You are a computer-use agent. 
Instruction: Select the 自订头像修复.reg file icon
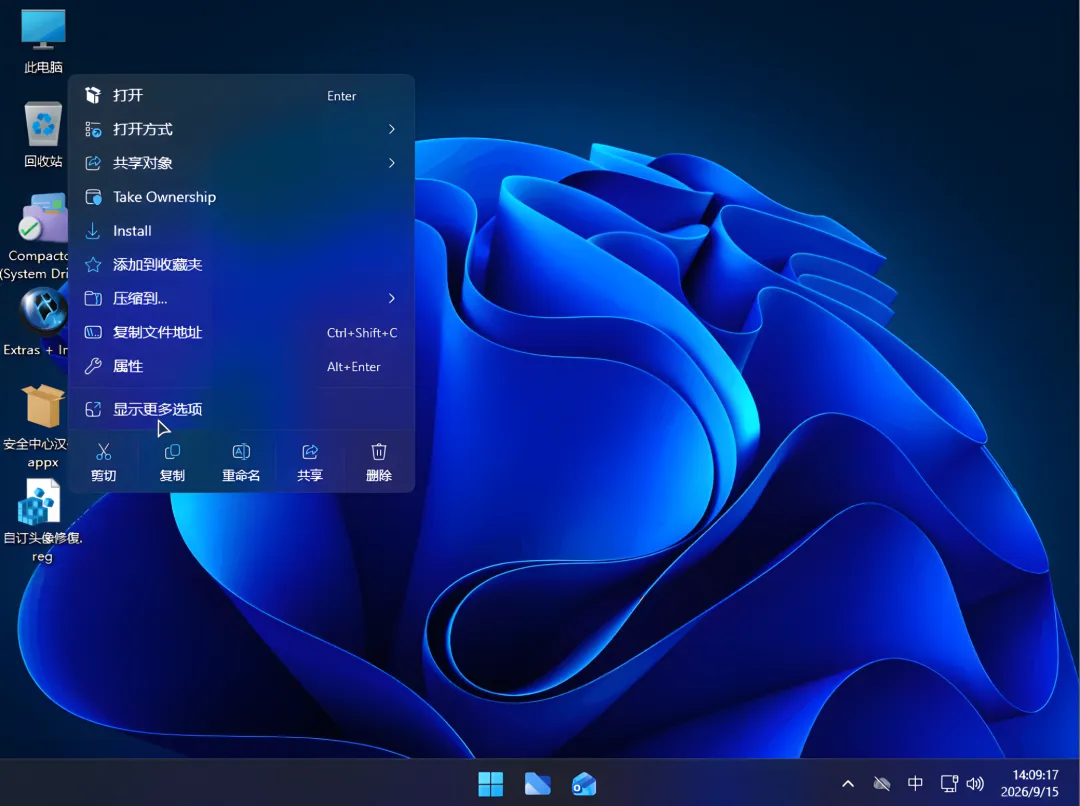[43, 521]
